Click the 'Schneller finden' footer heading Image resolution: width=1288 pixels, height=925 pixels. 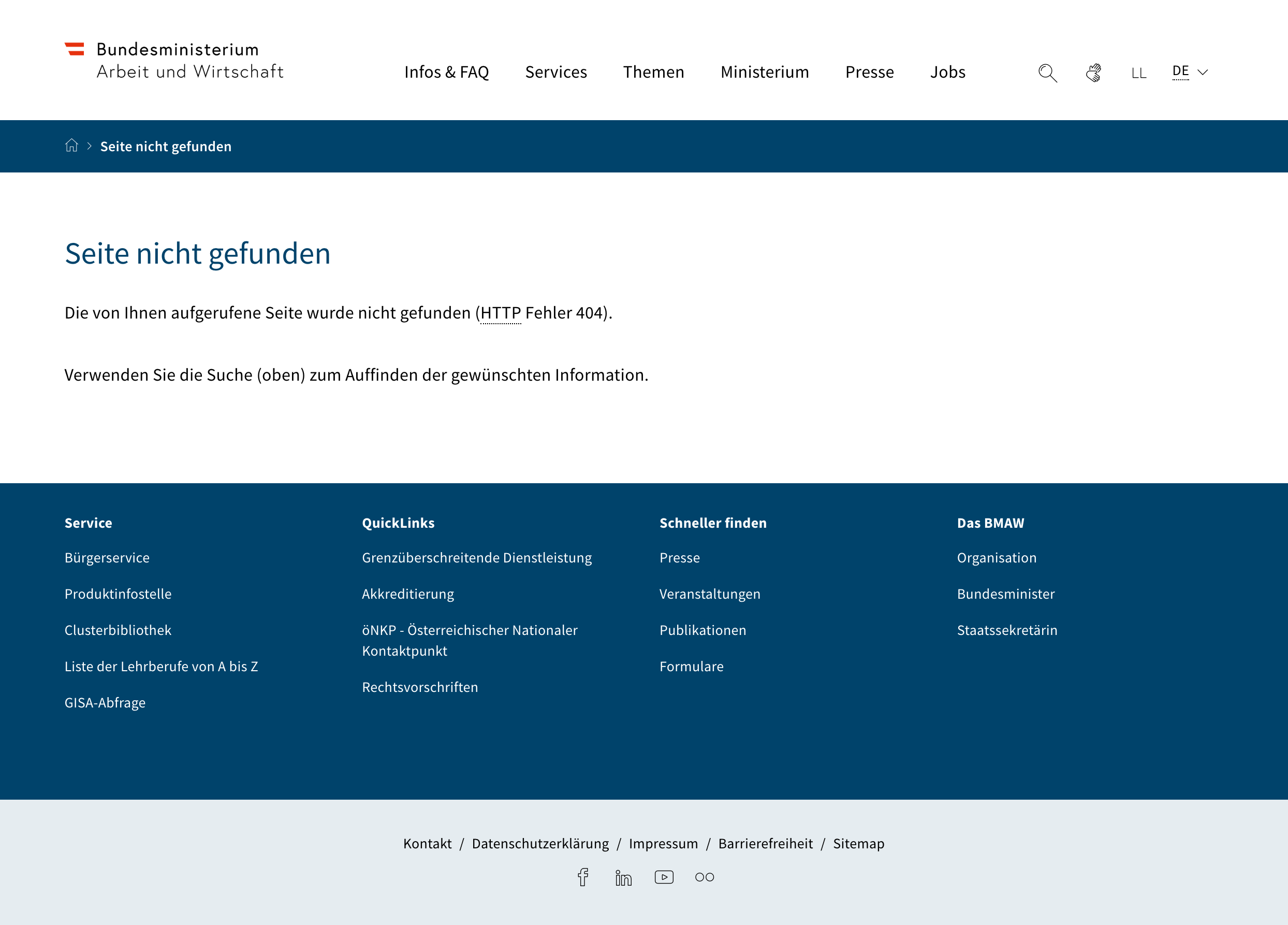[x=713, y=523]
